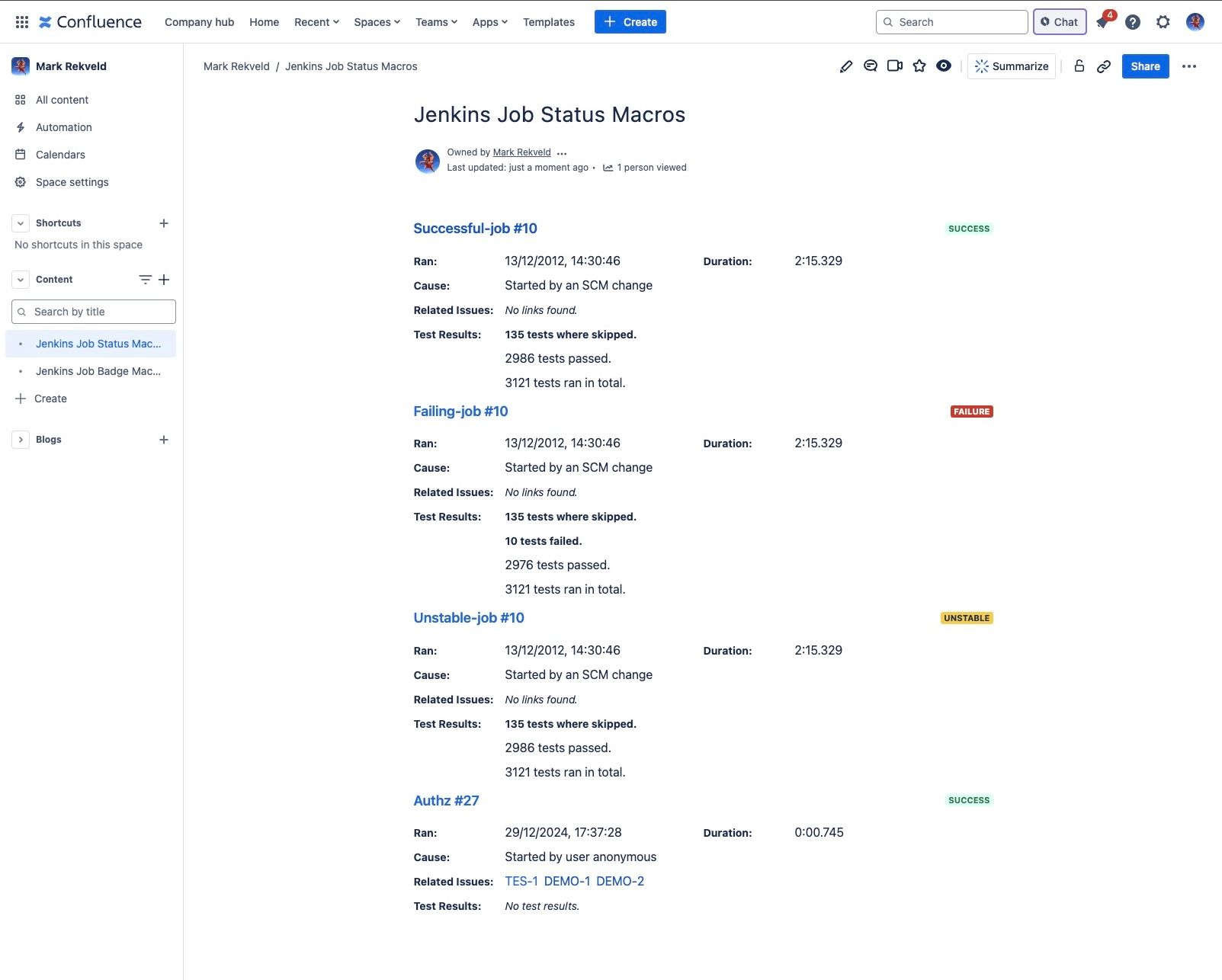Select Jenkins Job Status Macros in the page tree
The height and width of the screenshot is (980, 1222).
[x=91, y=344]
